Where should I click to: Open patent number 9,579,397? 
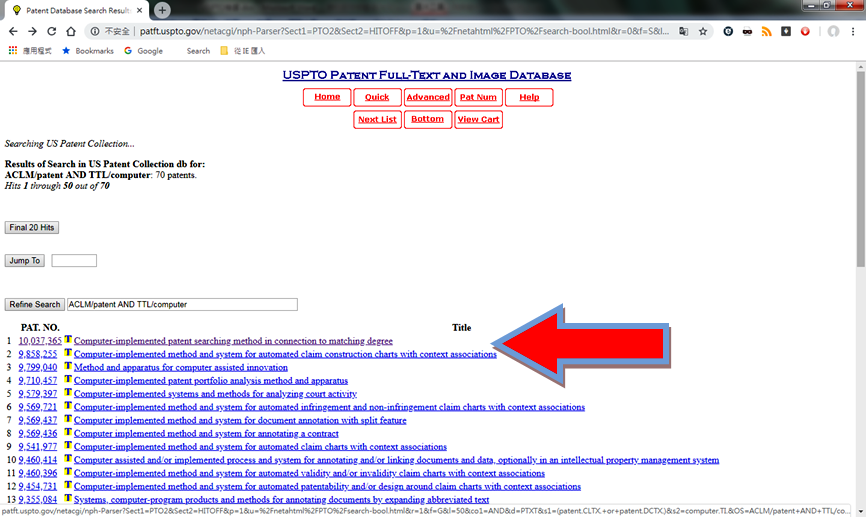[38, 394]
